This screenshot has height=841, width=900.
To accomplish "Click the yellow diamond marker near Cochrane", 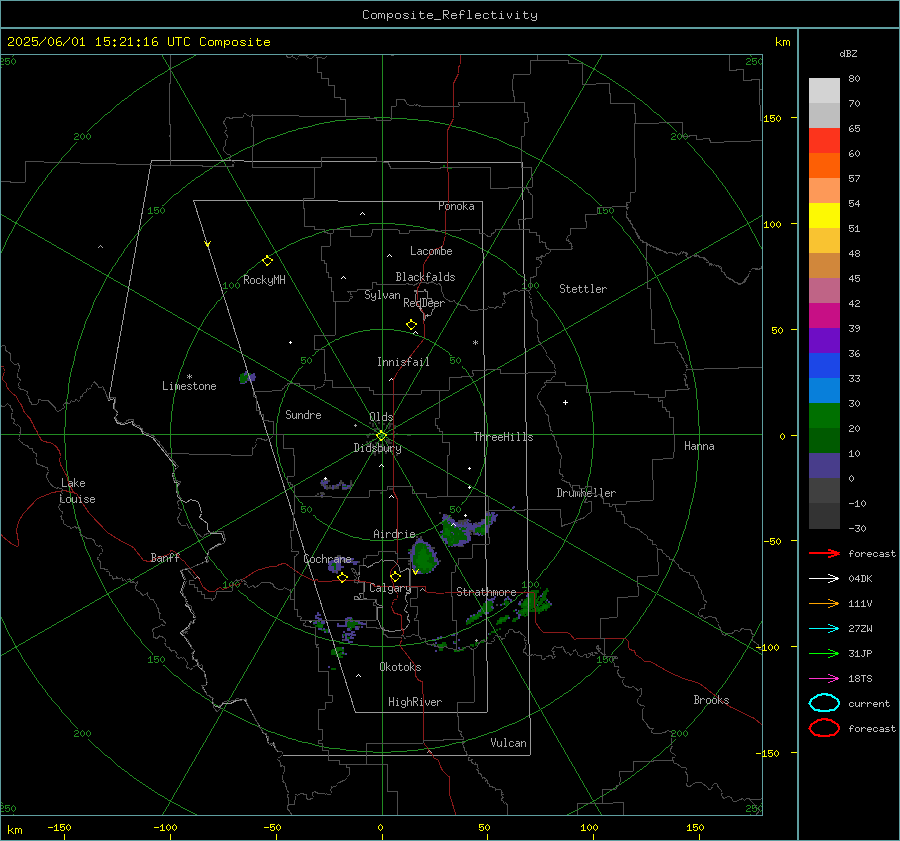I will 342,578.
